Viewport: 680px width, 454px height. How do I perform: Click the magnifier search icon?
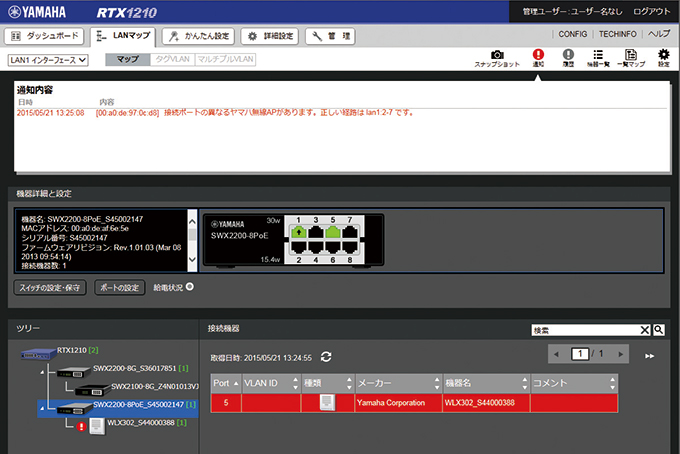click(x=659, y=330)
